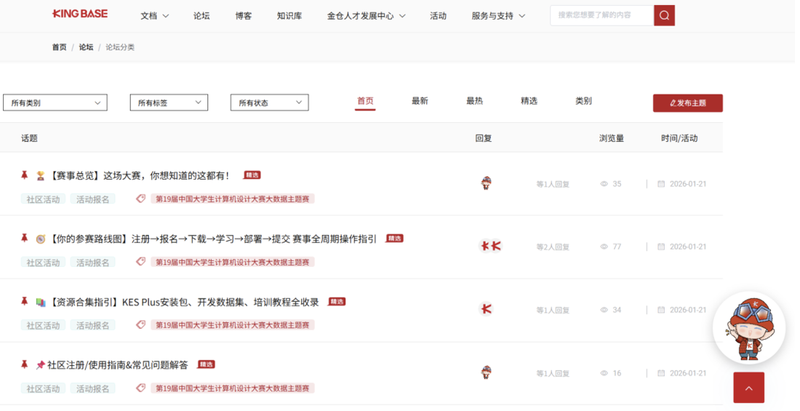Click the red K avatar on third topic
This screenshot has width=800, height=411.
coord(487,309)
